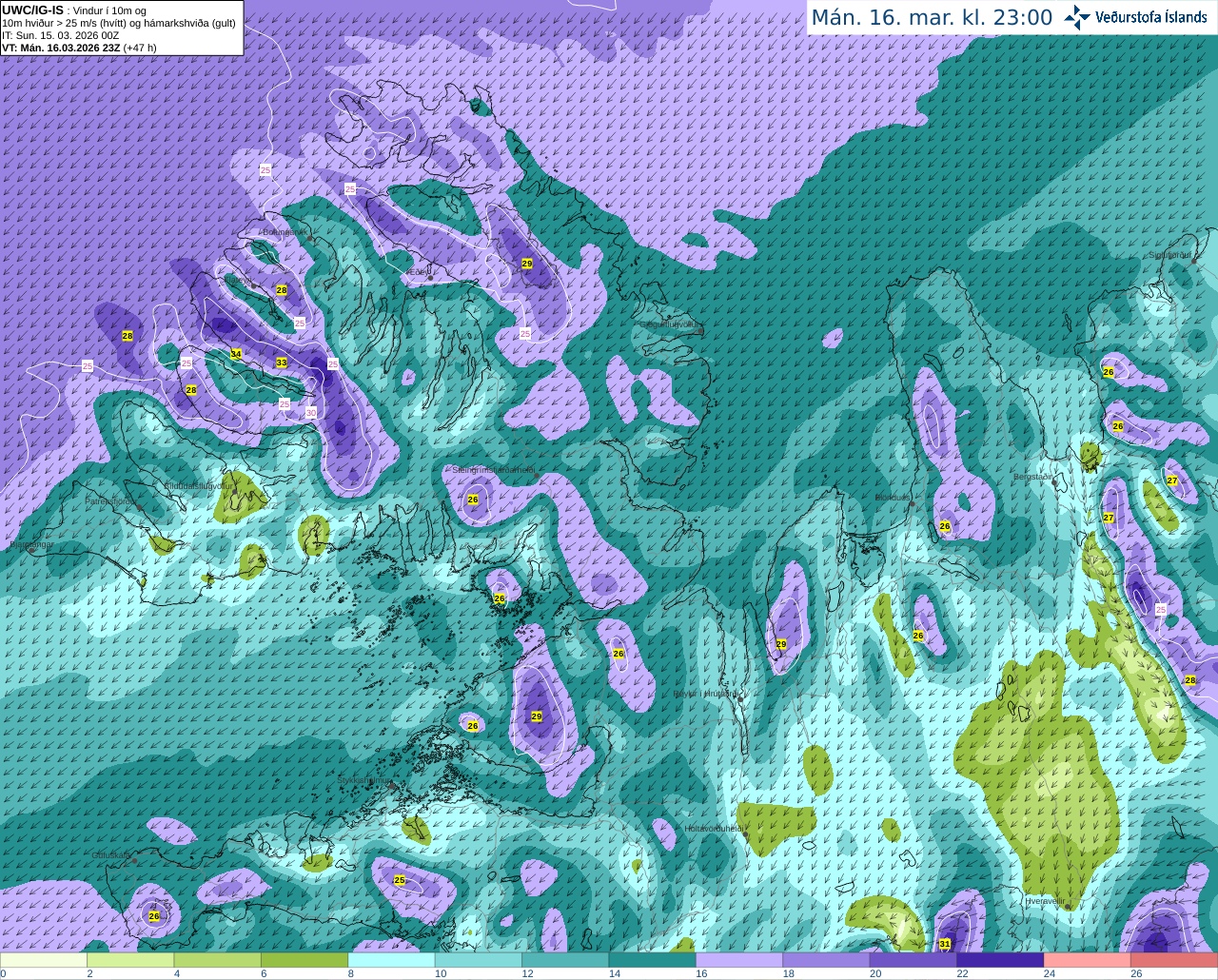Click the light cyan 8–10 legend swatch

click(x=391, y=960)
